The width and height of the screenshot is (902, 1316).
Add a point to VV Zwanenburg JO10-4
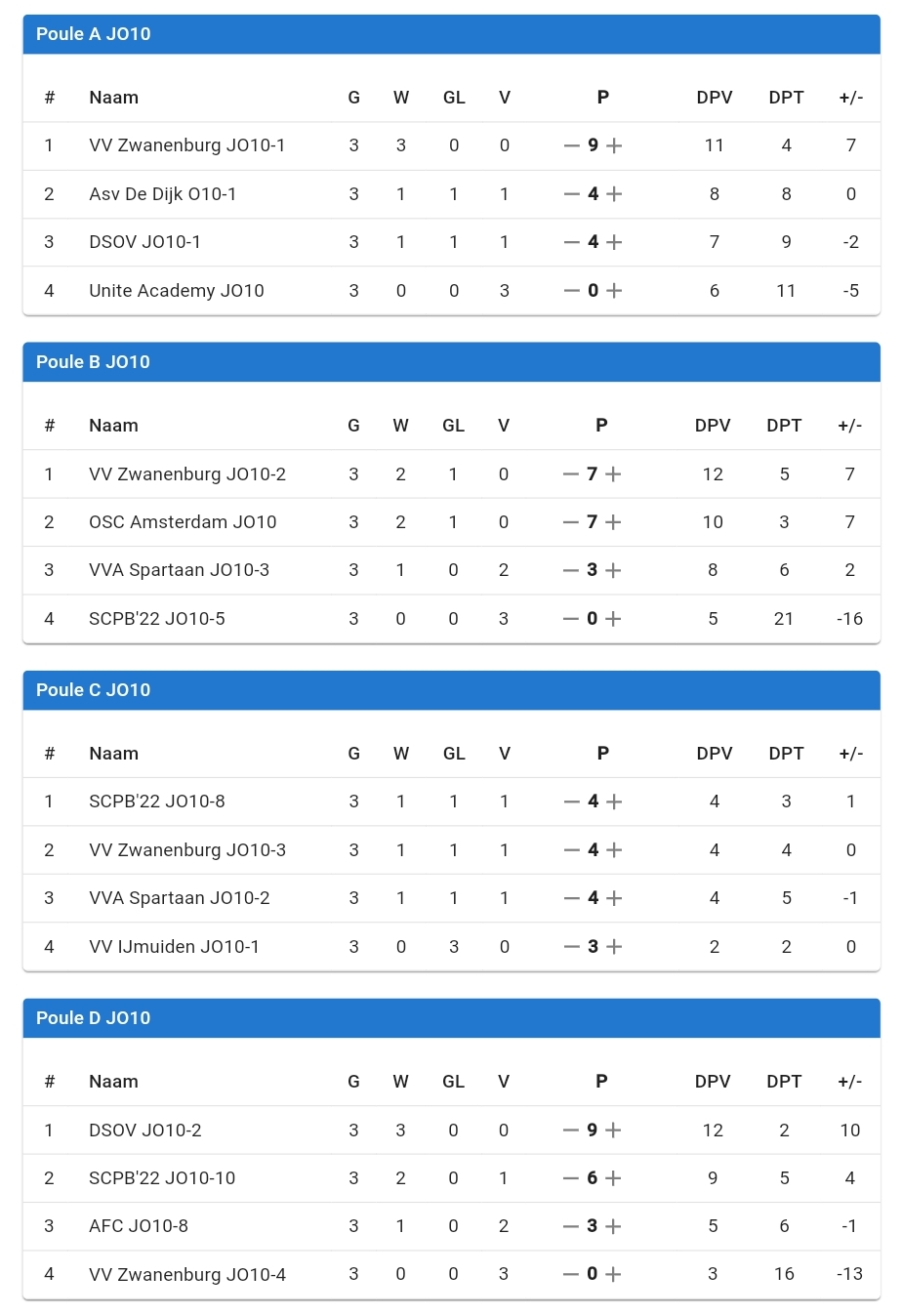(613, 1274)
